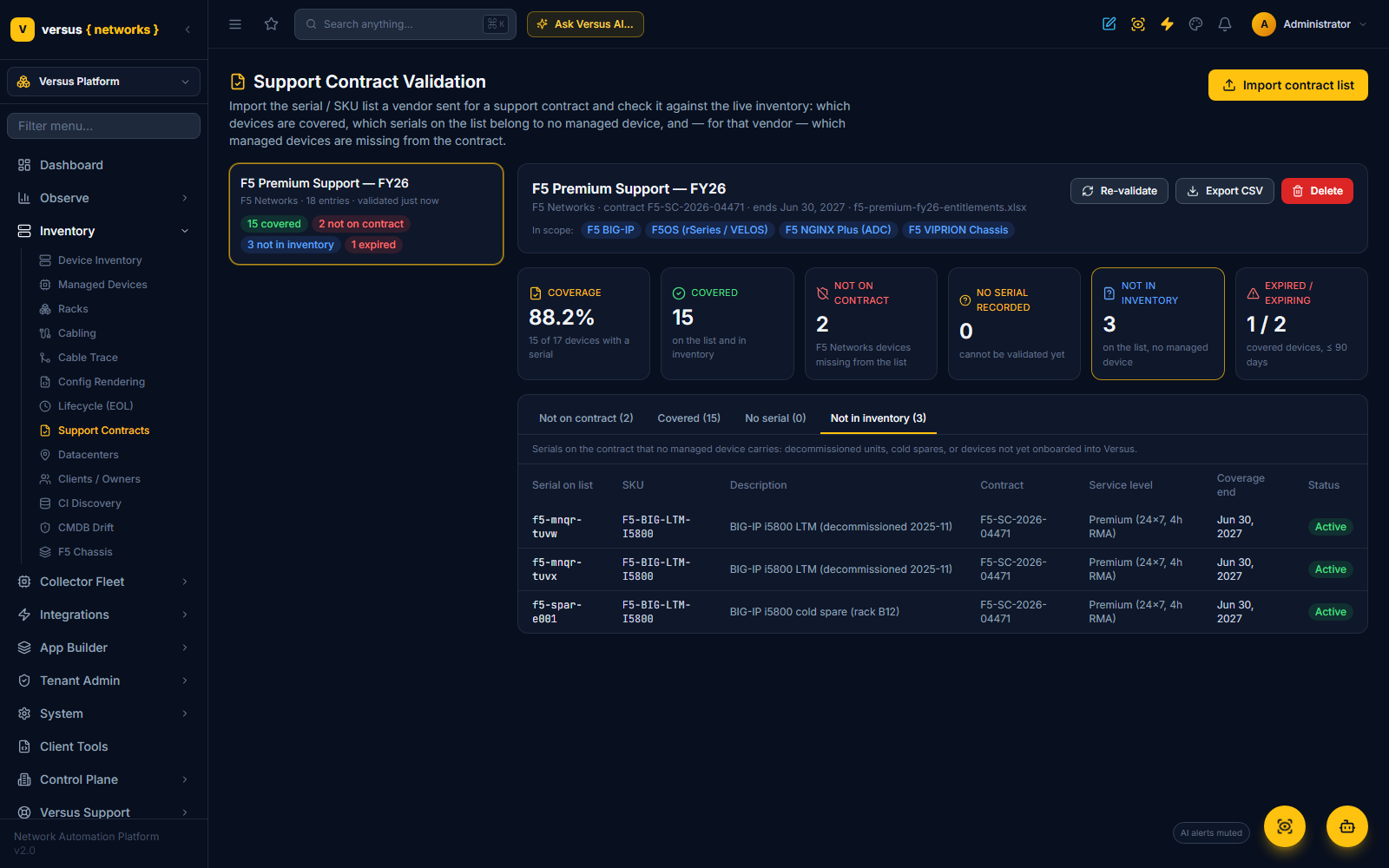
Task: Open Dashboard from the sidebar
Action: pyautogui.click(x=103, y=165)
